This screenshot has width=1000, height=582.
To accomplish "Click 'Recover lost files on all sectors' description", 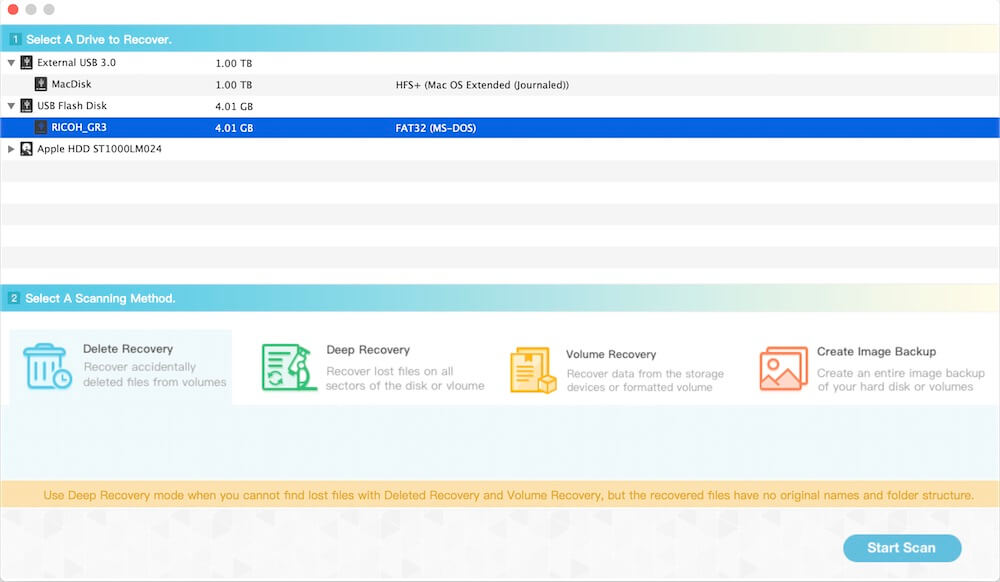I will 405,379.
